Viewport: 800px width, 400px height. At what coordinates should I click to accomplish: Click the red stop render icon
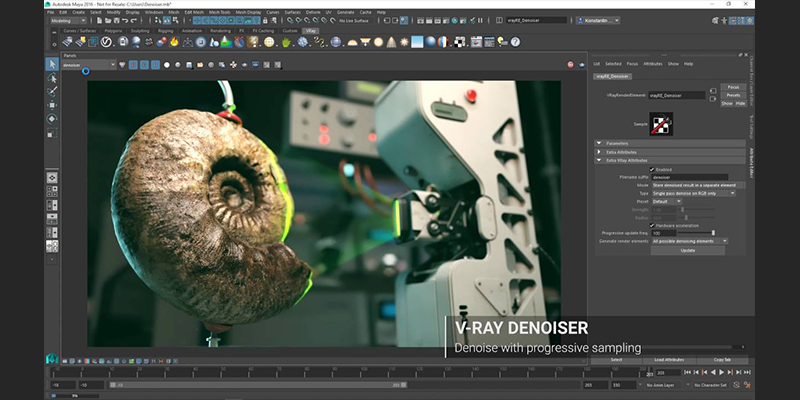coord(570,65)
